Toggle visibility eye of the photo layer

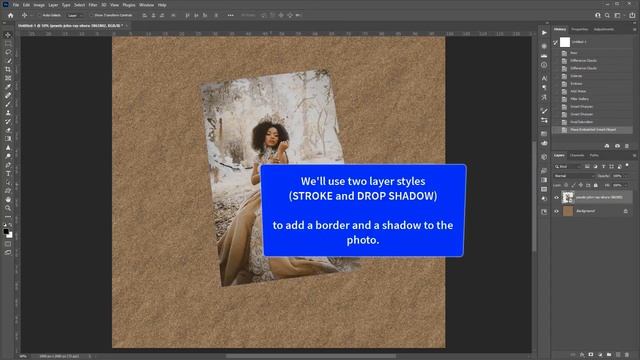tap(556, 198)
